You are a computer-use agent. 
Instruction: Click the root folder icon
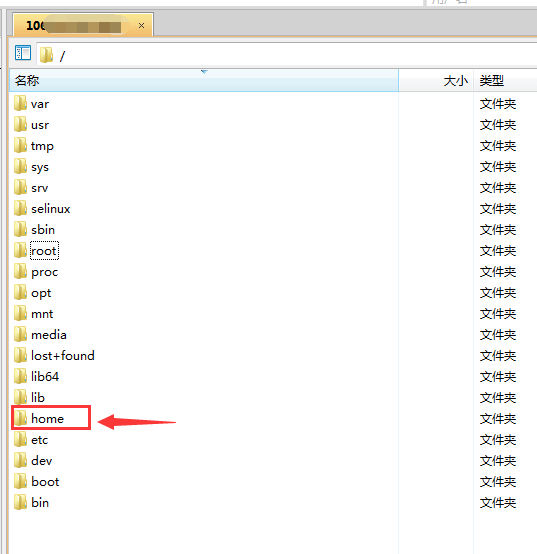point(20,250)
